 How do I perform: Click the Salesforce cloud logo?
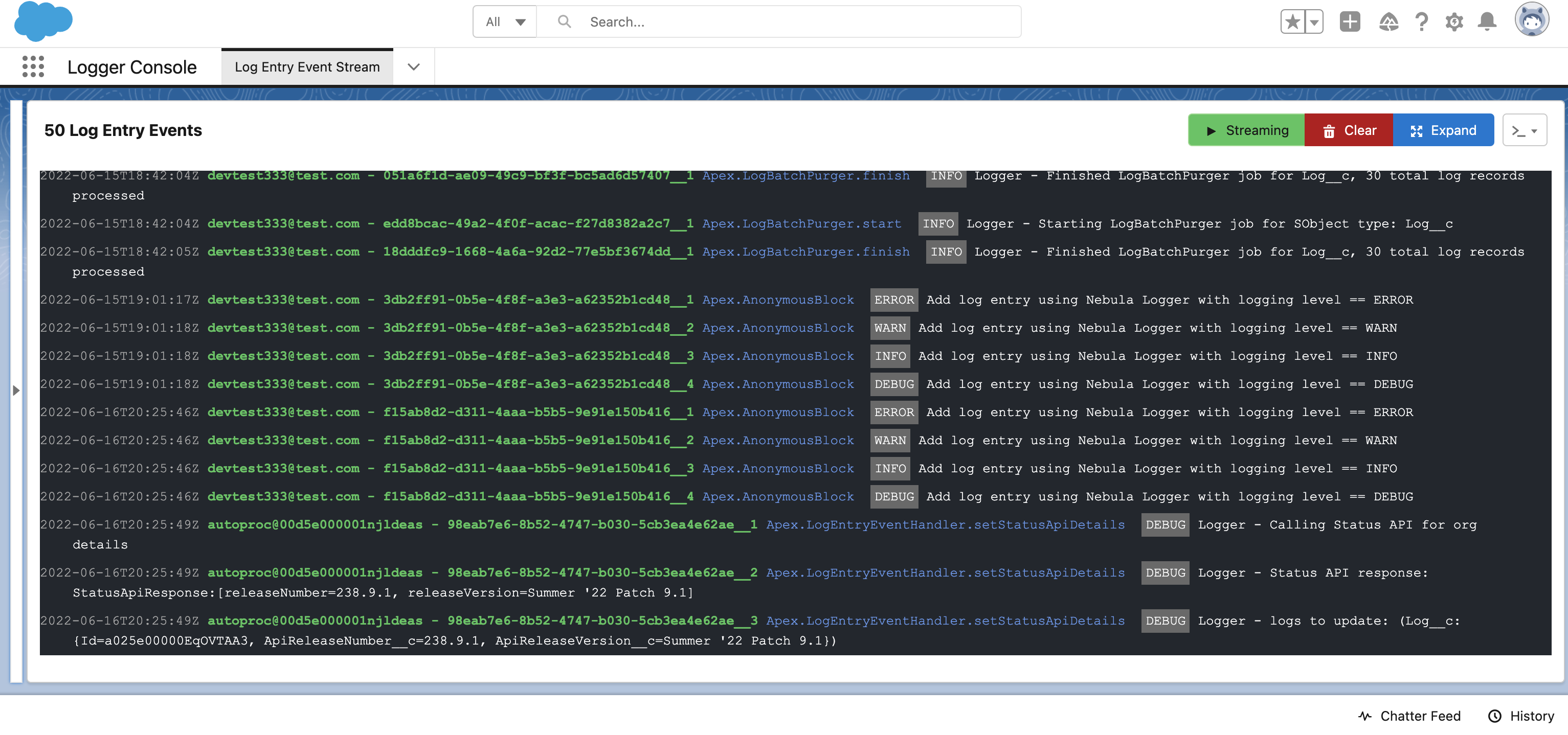point(42,22)
